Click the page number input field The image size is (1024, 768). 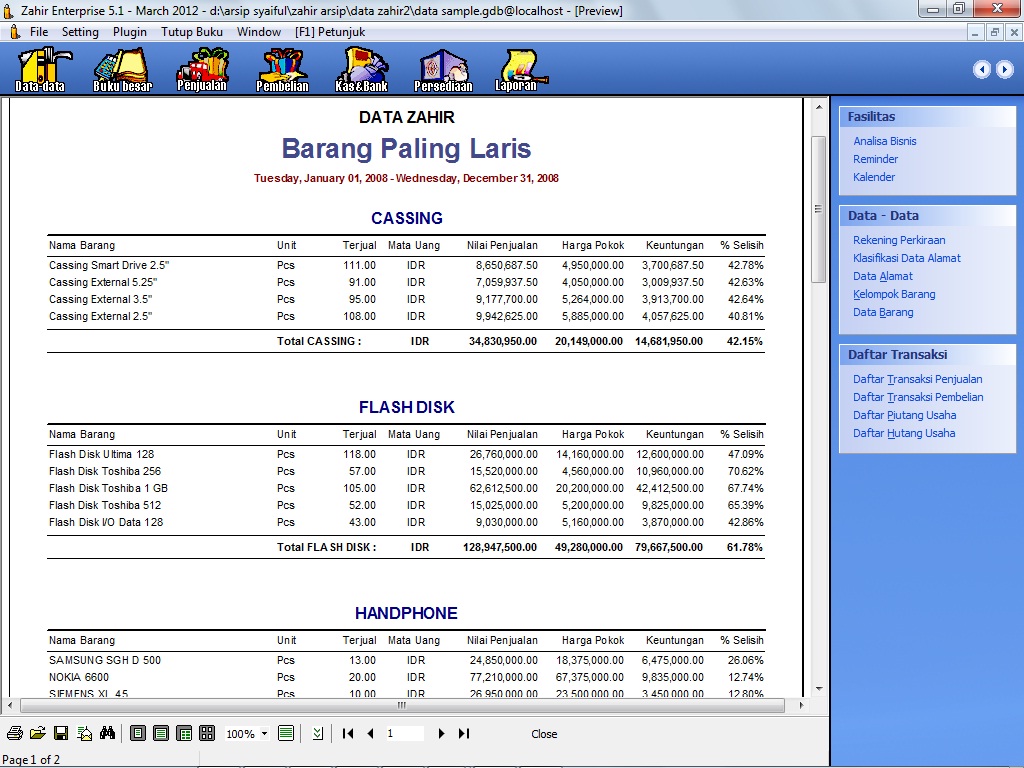click(x=404, y=734)
